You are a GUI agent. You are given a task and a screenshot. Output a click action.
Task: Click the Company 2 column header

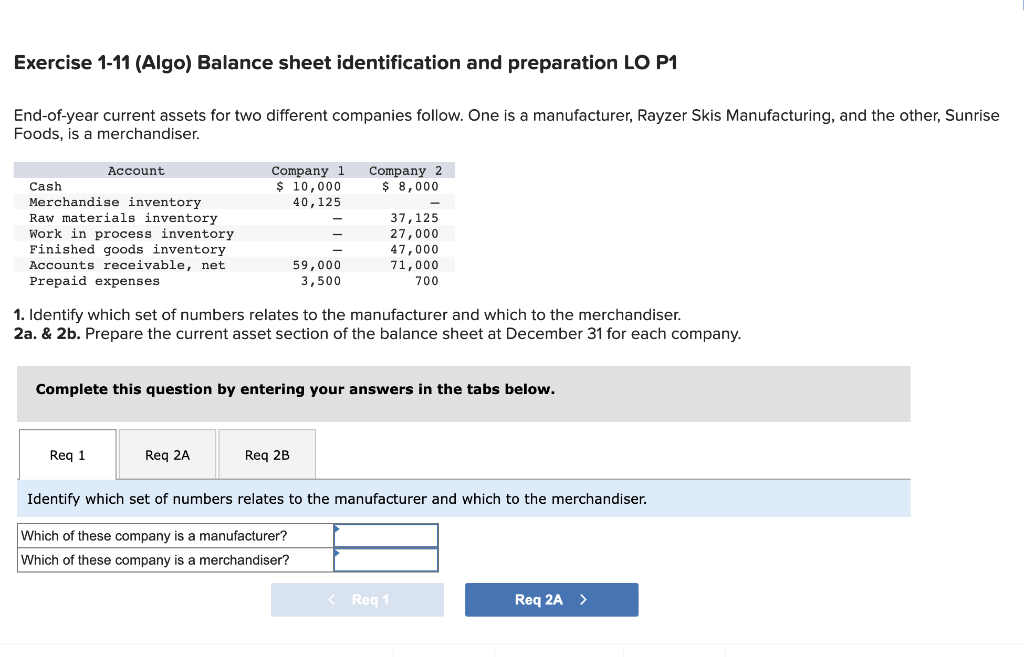(x=404, y=170)
